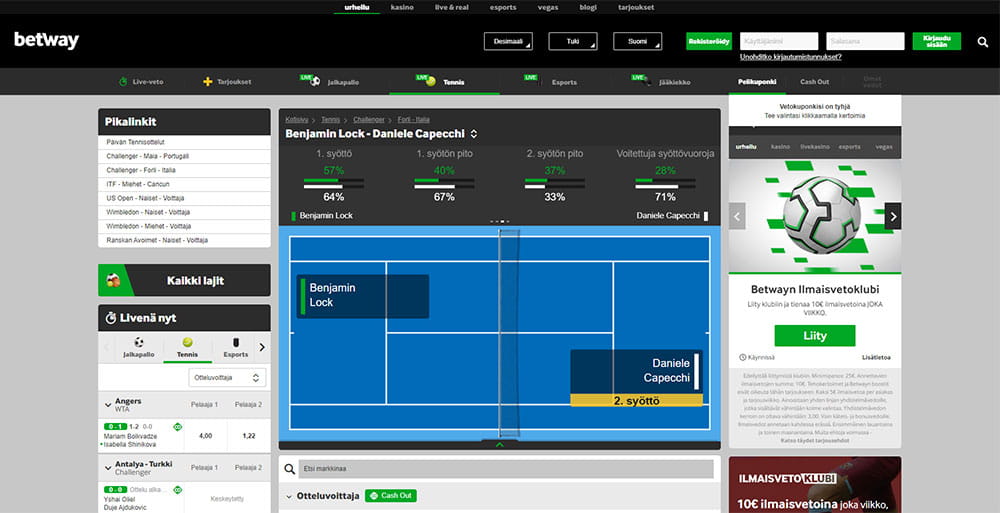Open the Otteluvoittaja market dropdown in sidebar
This screenshot has height=513, width=1000.
click(x=227, y=378)
